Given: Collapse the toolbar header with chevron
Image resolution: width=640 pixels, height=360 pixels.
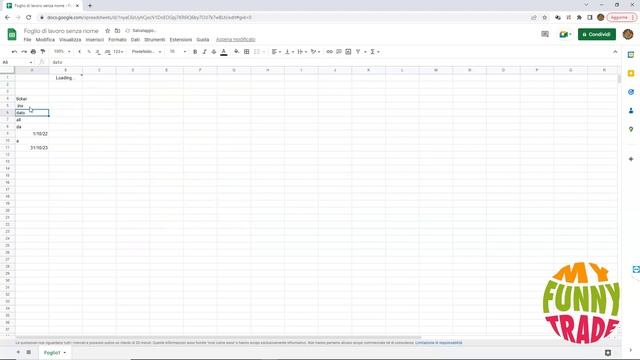Looking at the screenshot, I should [615, 52].
